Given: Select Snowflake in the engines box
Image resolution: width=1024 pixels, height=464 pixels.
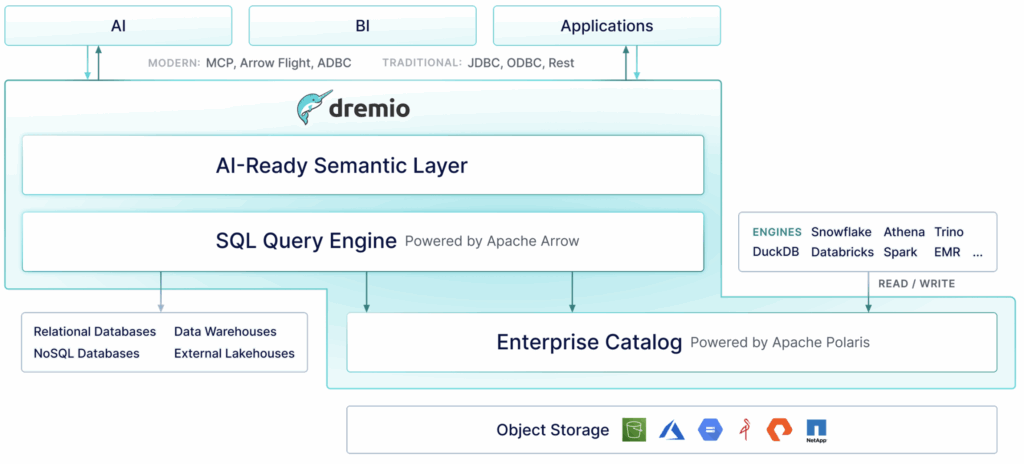Looking at the screenshot, I should (841, 232).
